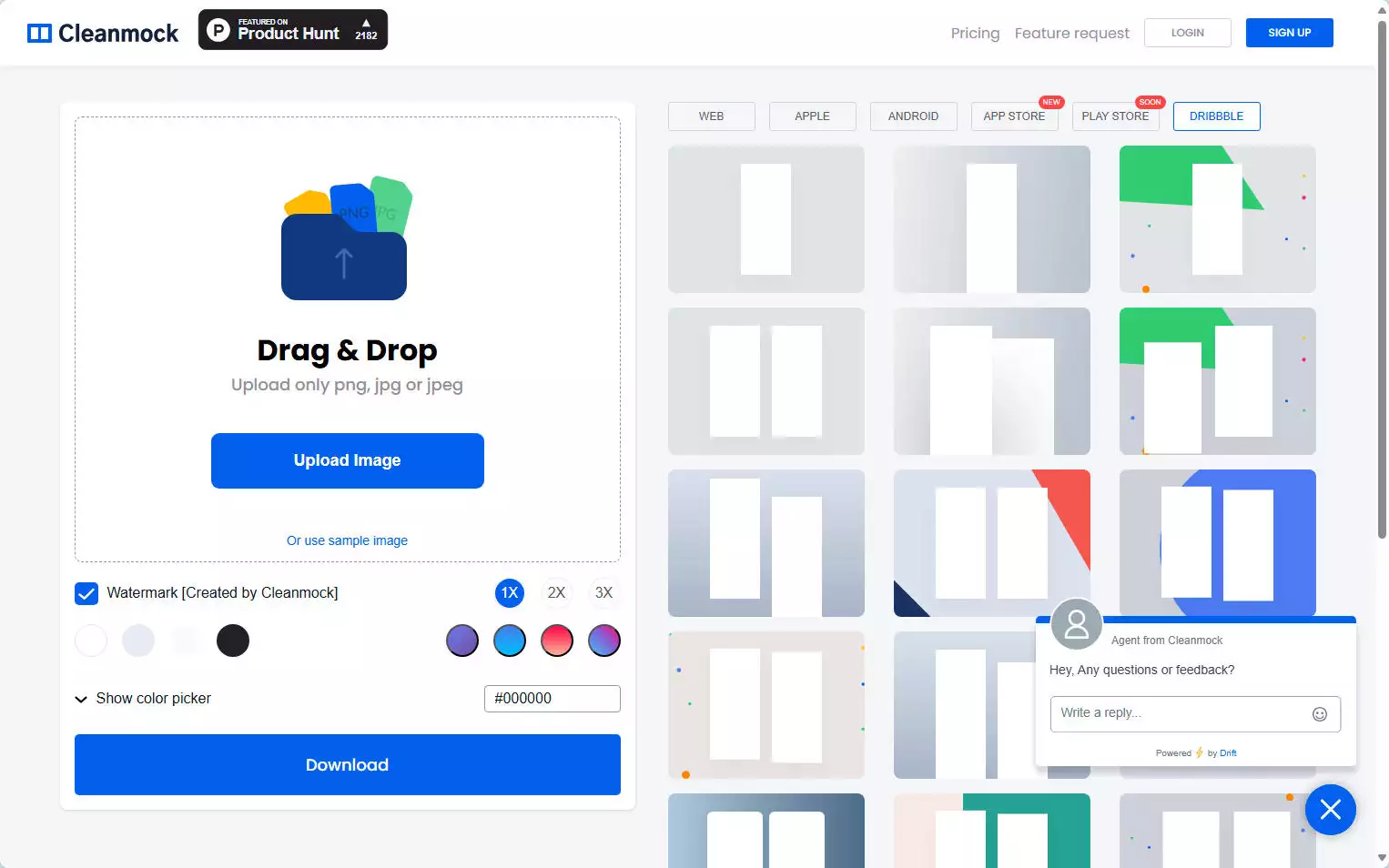Choose the blue gradient swatch
Viewport: 1389px width, 868px height.
click(510, 641)
